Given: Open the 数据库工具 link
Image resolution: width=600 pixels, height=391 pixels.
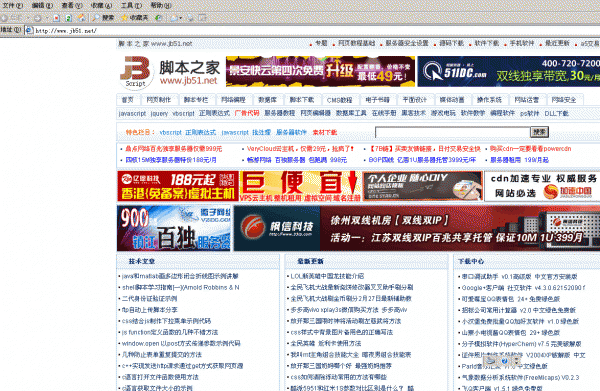Looking at the screenshot, I should tap(351, 113).
